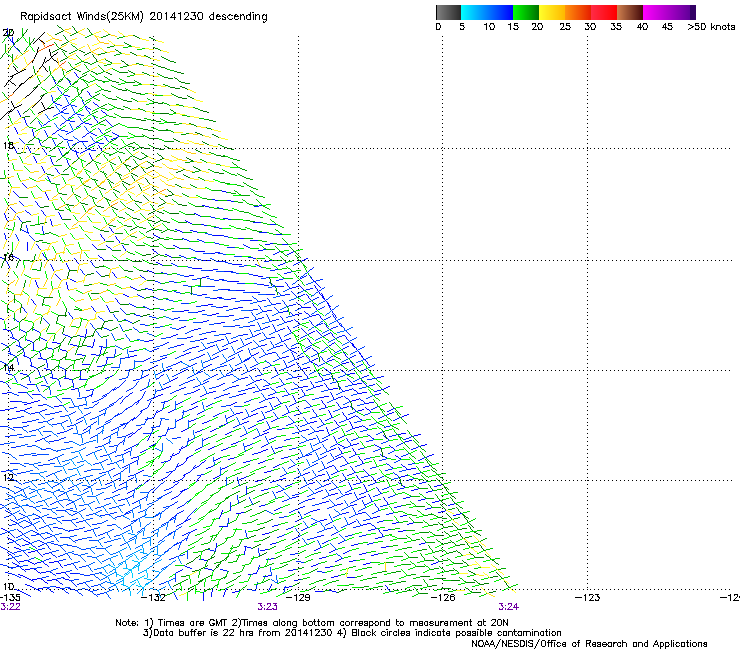Viewport: 740px width, 650px height.
Task: Select the longitude label '-126'
Action: click(x=443, y=598)
